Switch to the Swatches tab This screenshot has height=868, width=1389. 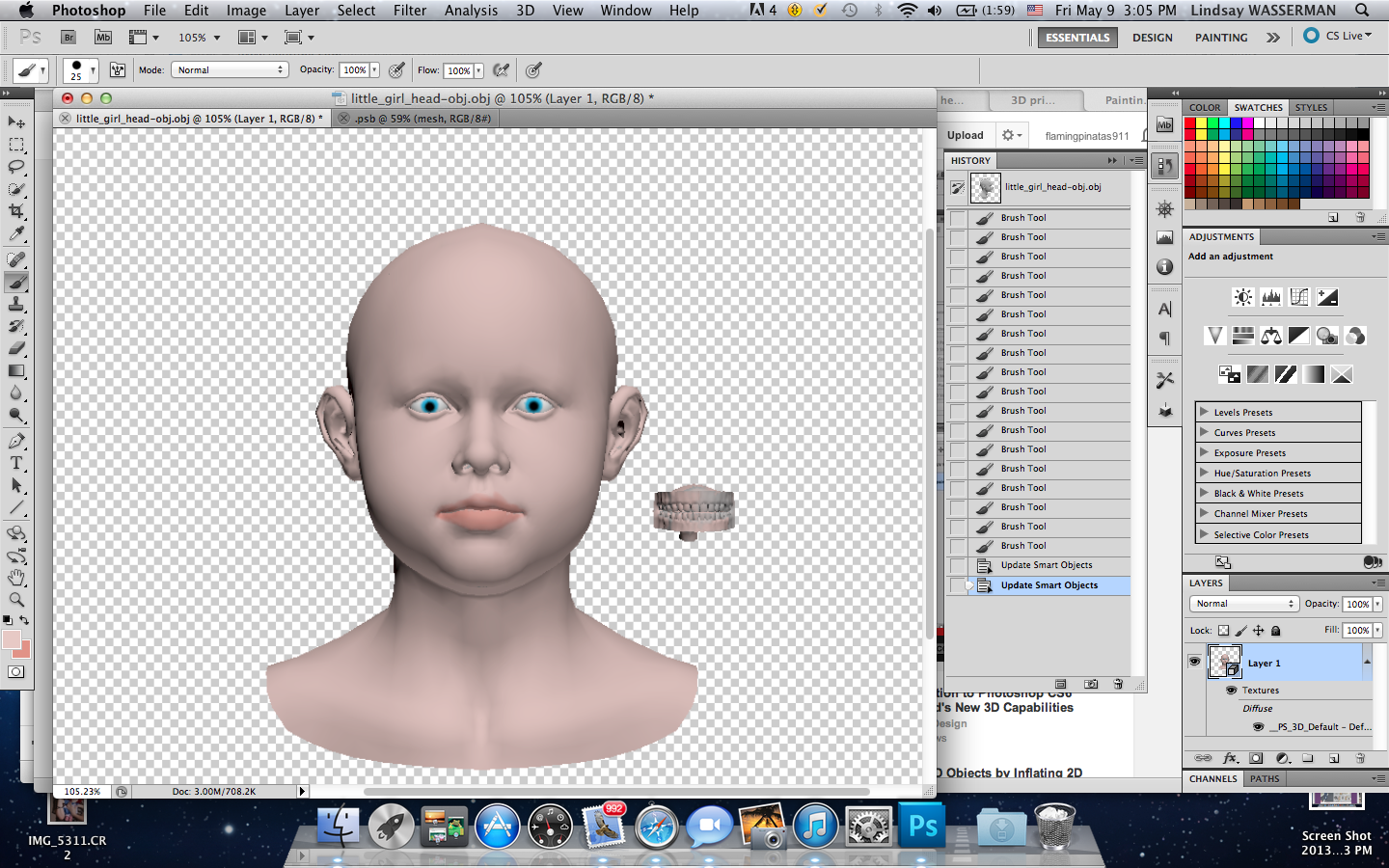click(x=1258, y=108)
